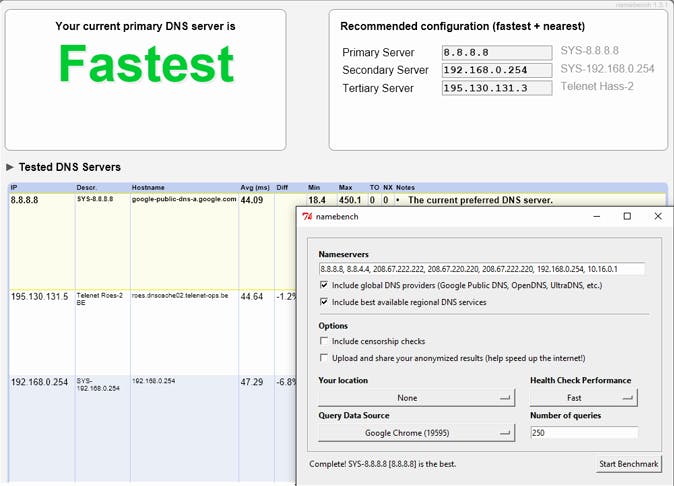Enable upload and share anonymized results
This screenshot has height=486, width=674.
point(324,358)
